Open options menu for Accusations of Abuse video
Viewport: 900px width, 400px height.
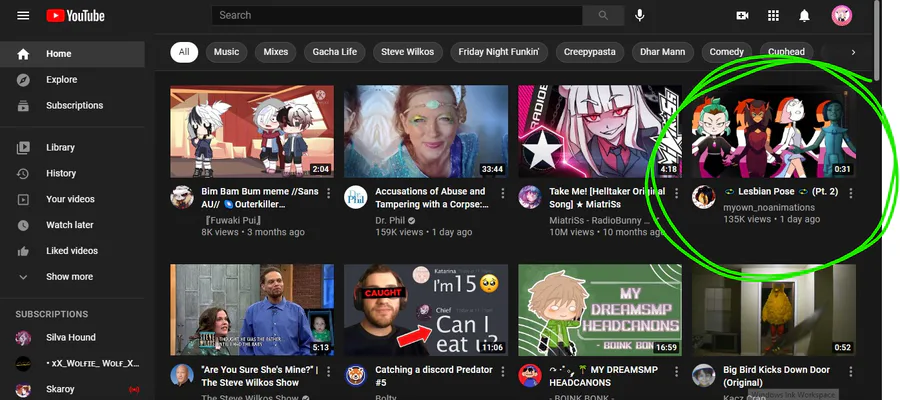502,193
